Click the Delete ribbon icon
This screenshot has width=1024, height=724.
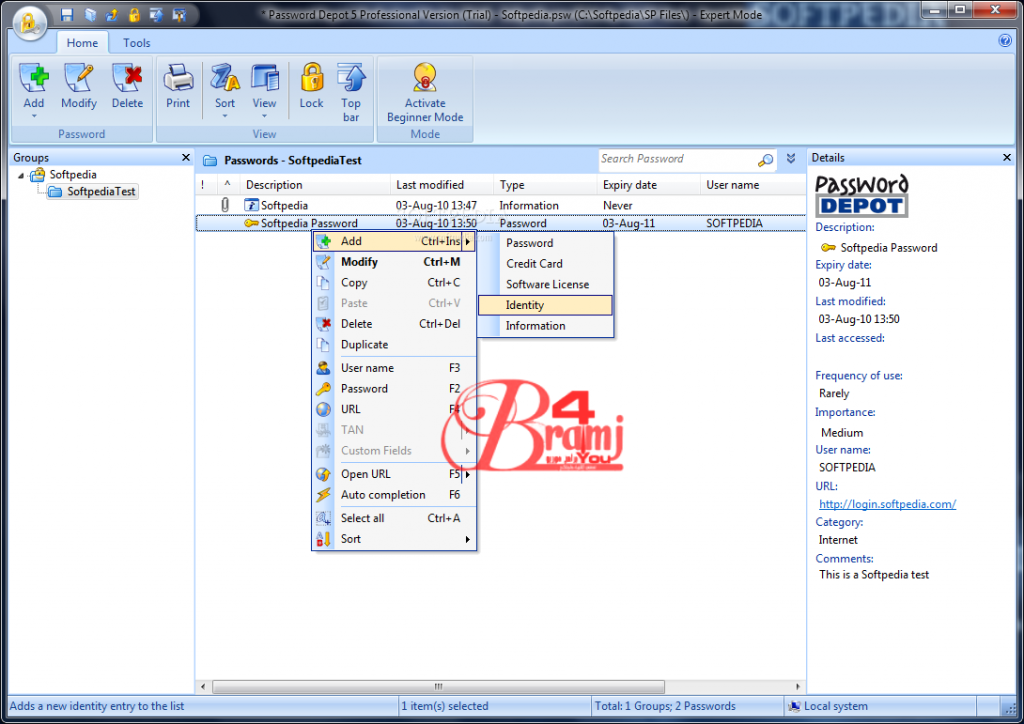[127, 78]
